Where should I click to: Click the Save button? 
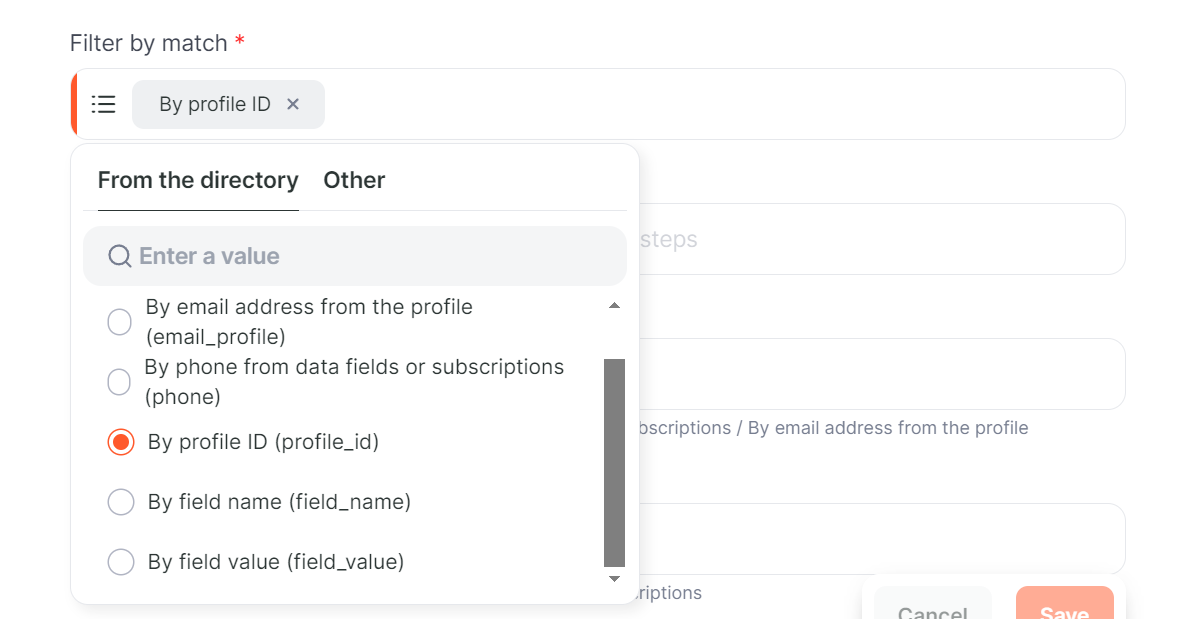pos(1065,603)
